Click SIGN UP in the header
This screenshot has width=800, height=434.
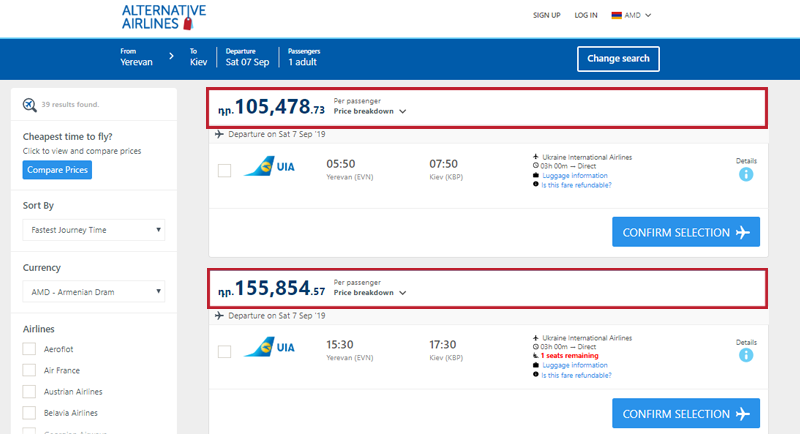[x=546, y=15]
